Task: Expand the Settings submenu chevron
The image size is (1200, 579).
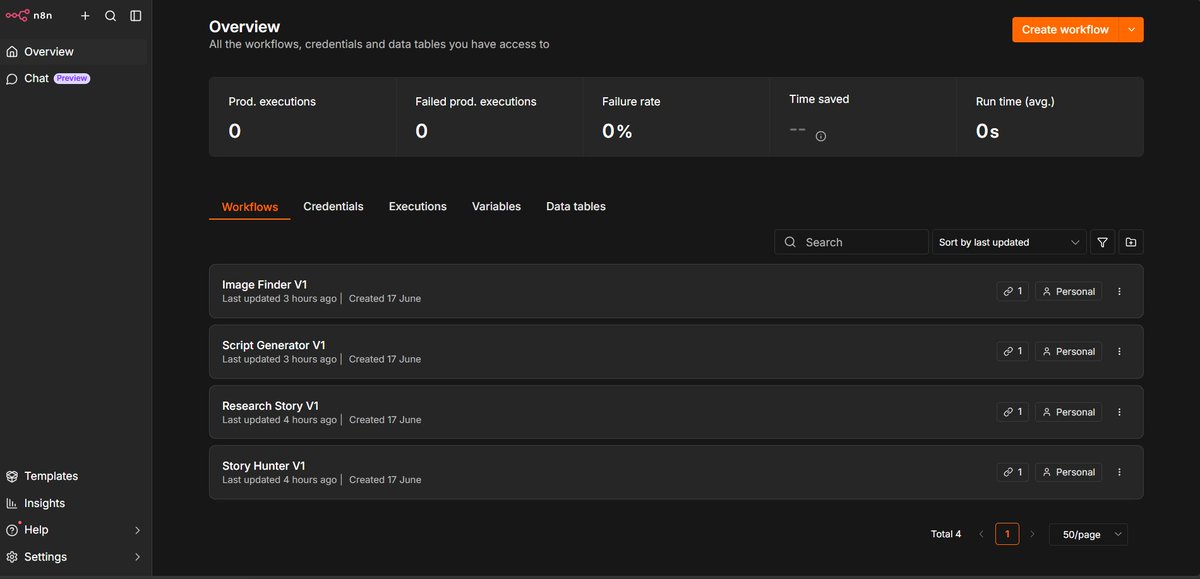Action: click(x=137, y=557)
